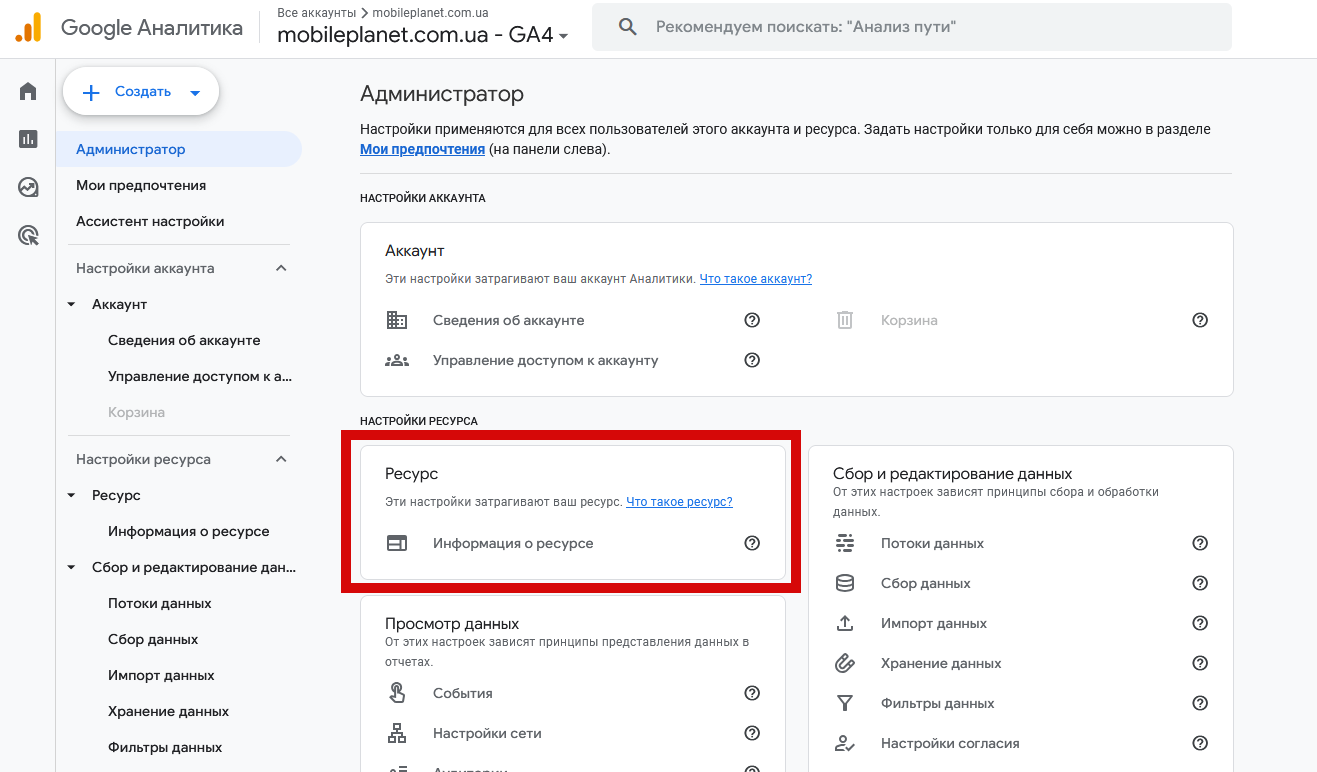Open the Reports bar chart icon
The height and width of the screenshot is (772, 1317).
click(x=28, y=139)
